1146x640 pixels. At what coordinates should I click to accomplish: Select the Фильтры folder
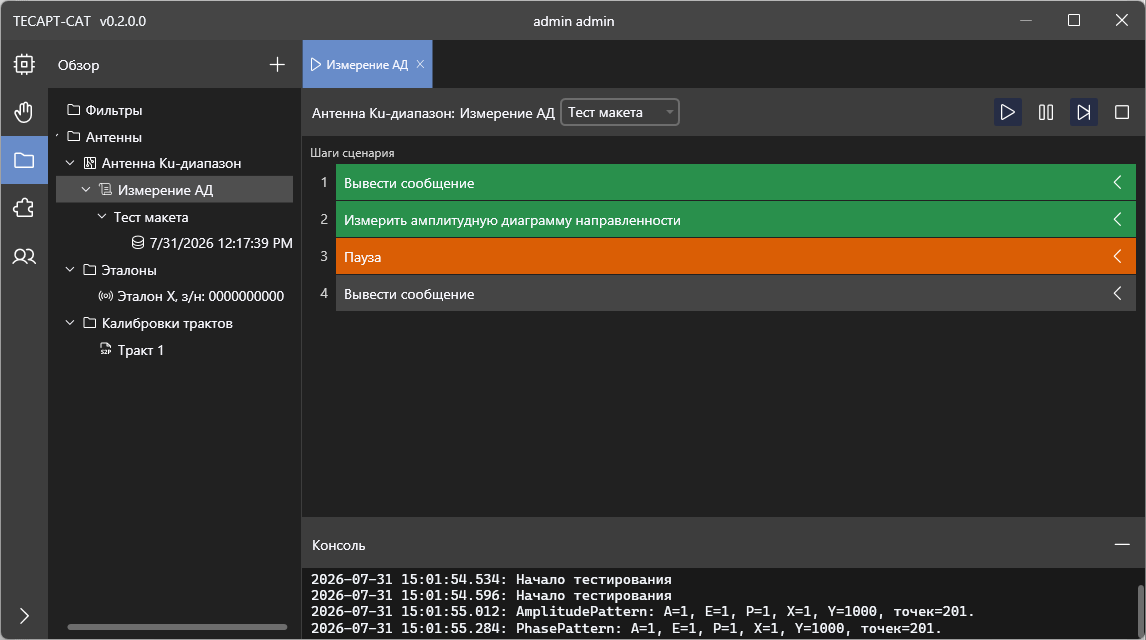point(105,110)
